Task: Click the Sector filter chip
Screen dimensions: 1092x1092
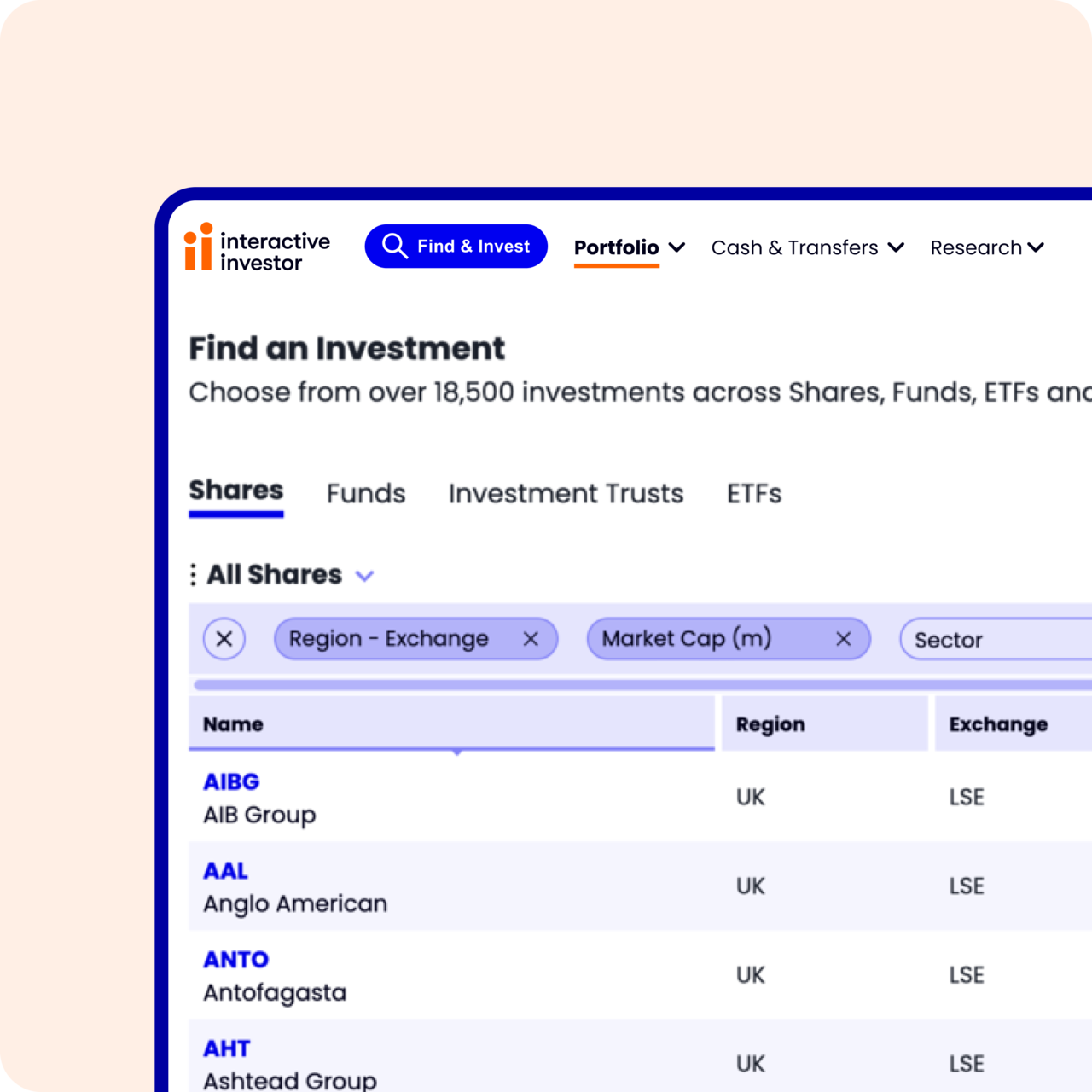Action: (x=947, y=640)
